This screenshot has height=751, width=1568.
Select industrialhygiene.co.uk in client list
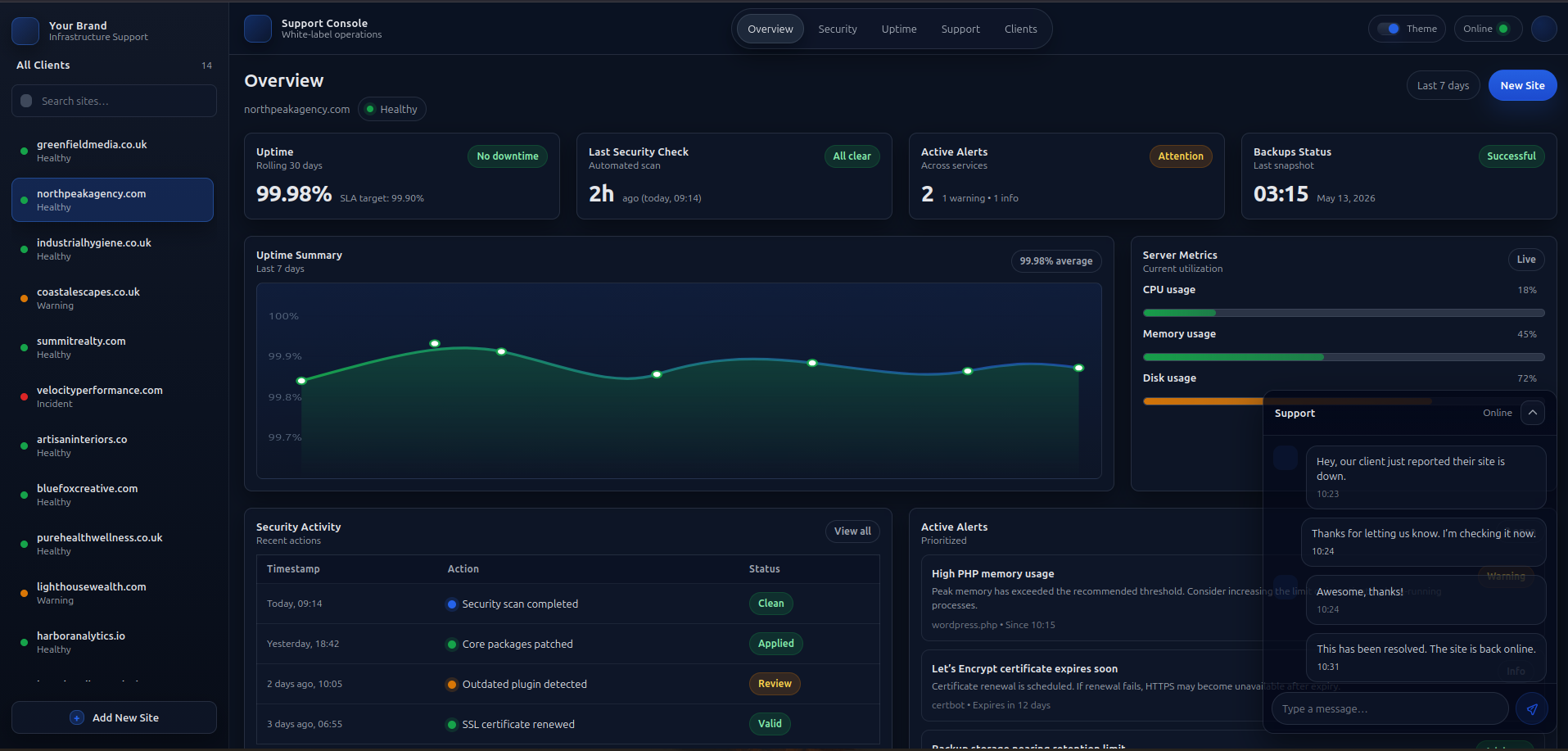(x=112, y=249)
